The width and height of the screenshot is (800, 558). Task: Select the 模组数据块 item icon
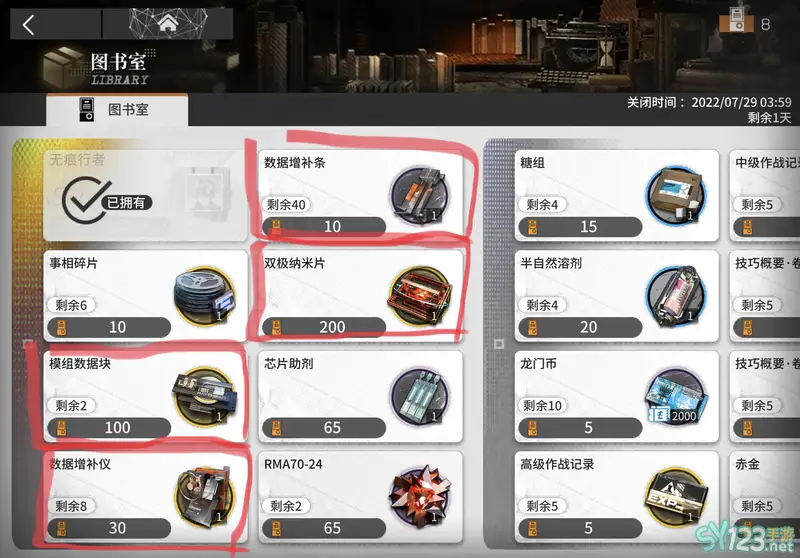point(205,397)
